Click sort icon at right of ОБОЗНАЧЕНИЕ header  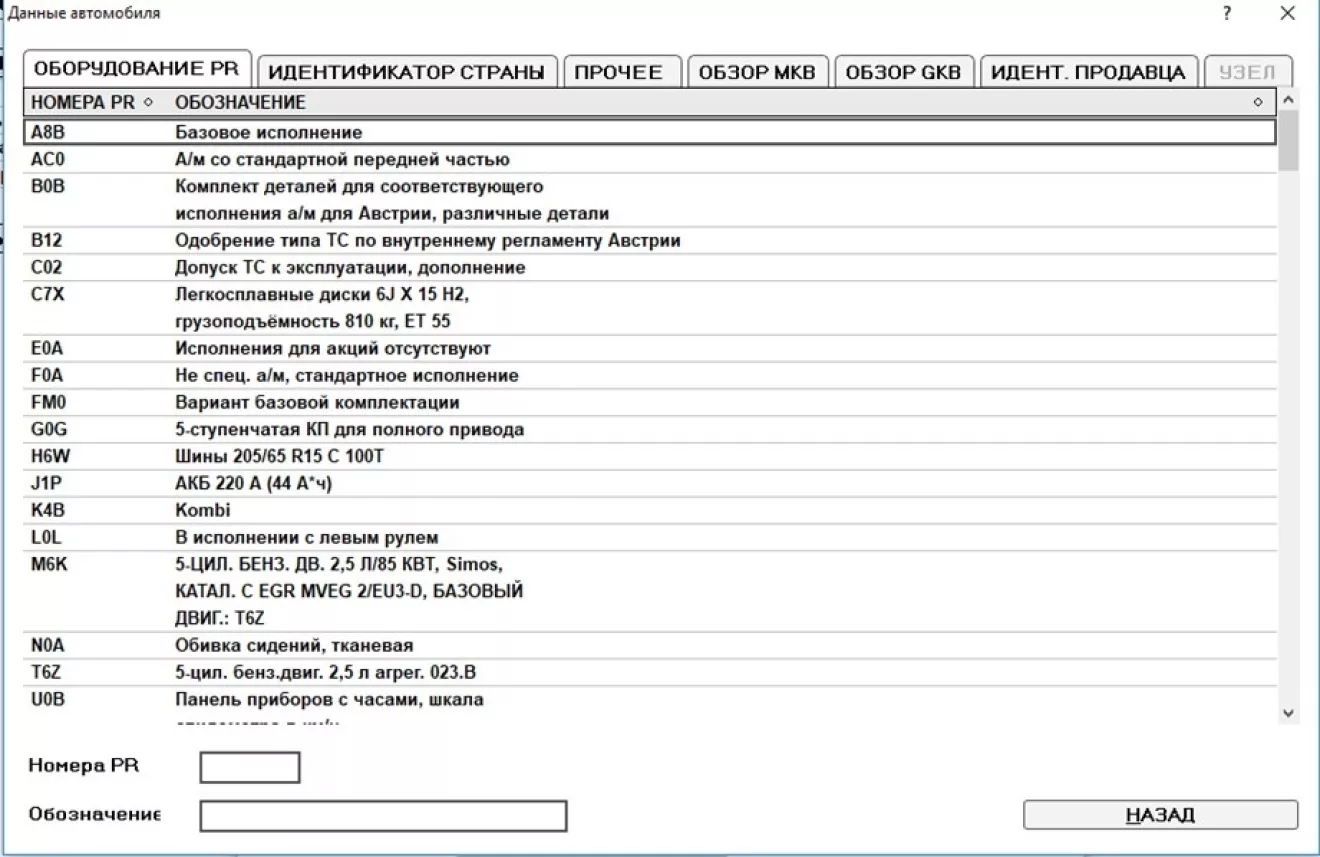pos(1258,102)
